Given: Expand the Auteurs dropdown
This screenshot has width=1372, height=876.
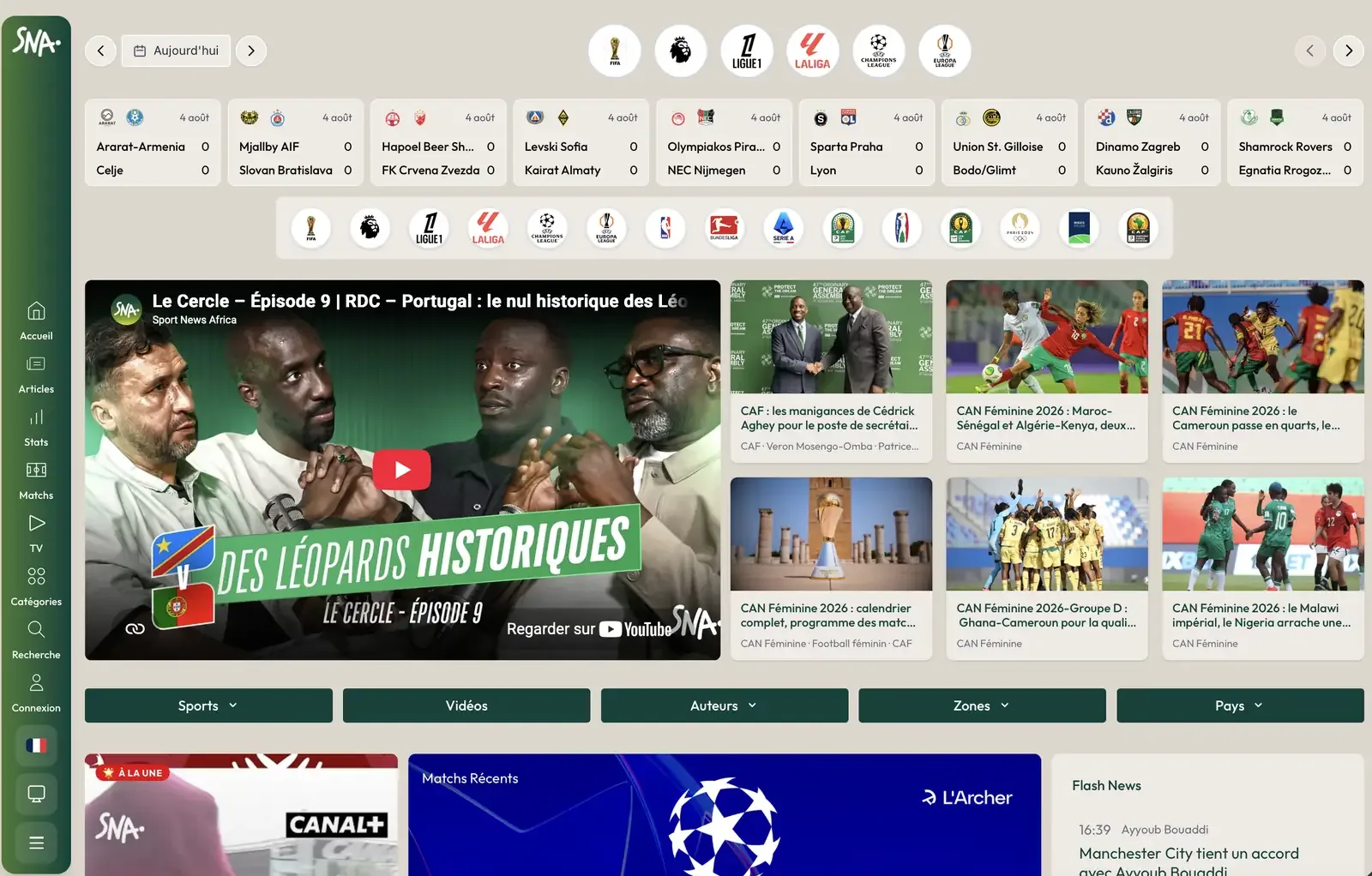Looking at the screenshot, I should tap(725, 705).
